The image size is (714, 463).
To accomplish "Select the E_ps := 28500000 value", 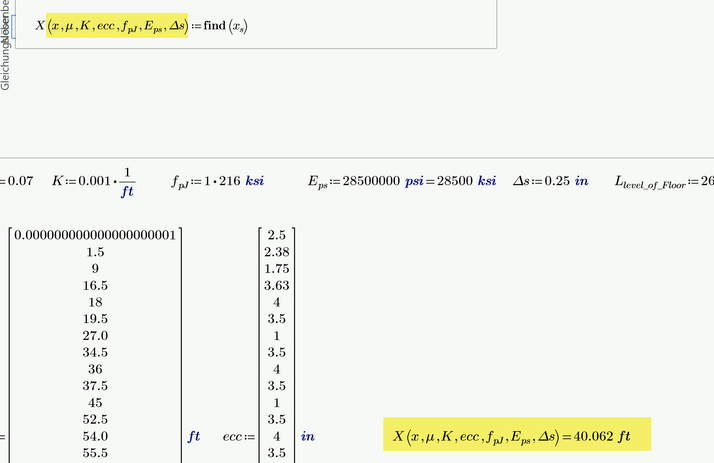I will pyautogui.click(x=371, y=181).
